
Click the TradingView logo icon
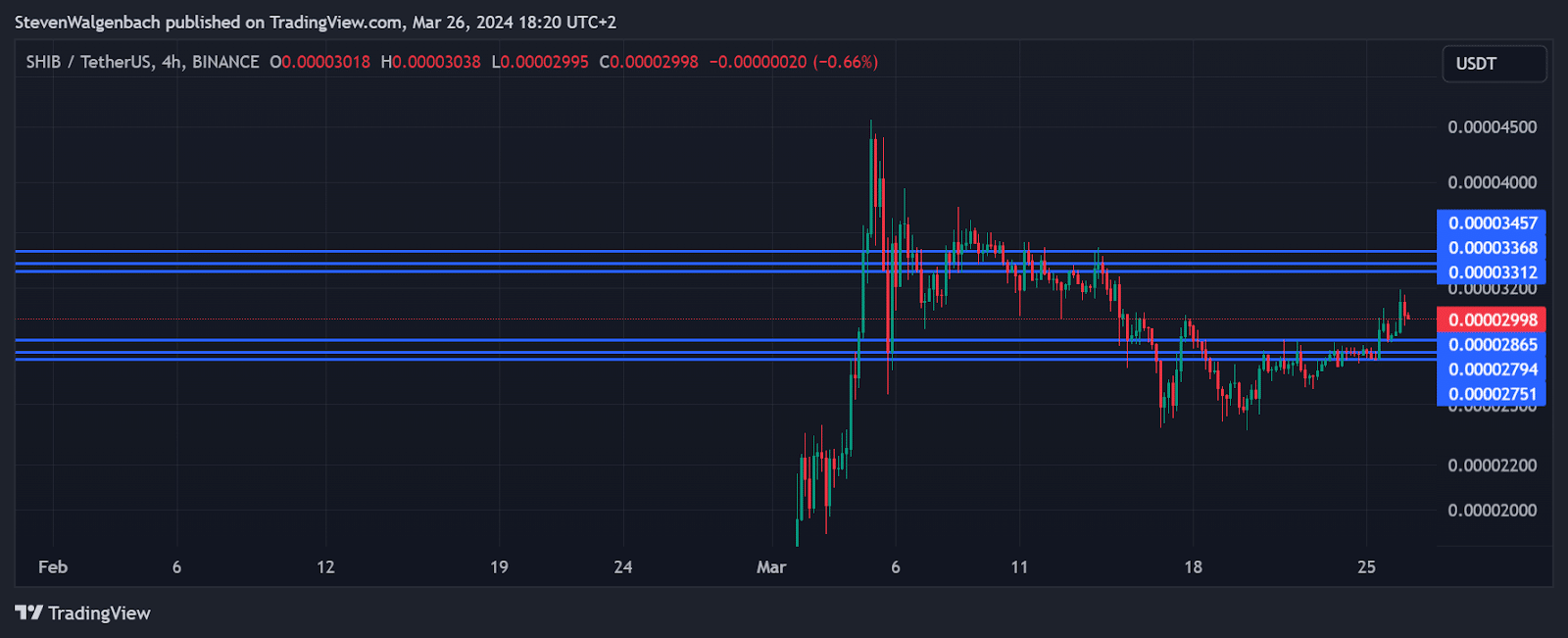point(28,613)
